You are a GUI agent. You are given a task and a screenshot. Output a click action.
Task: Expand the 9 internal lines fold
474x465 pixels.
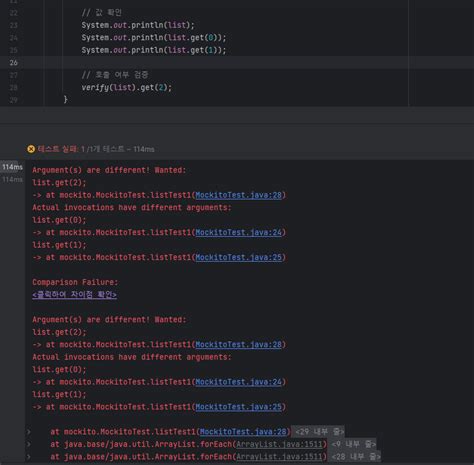(353, 444)
